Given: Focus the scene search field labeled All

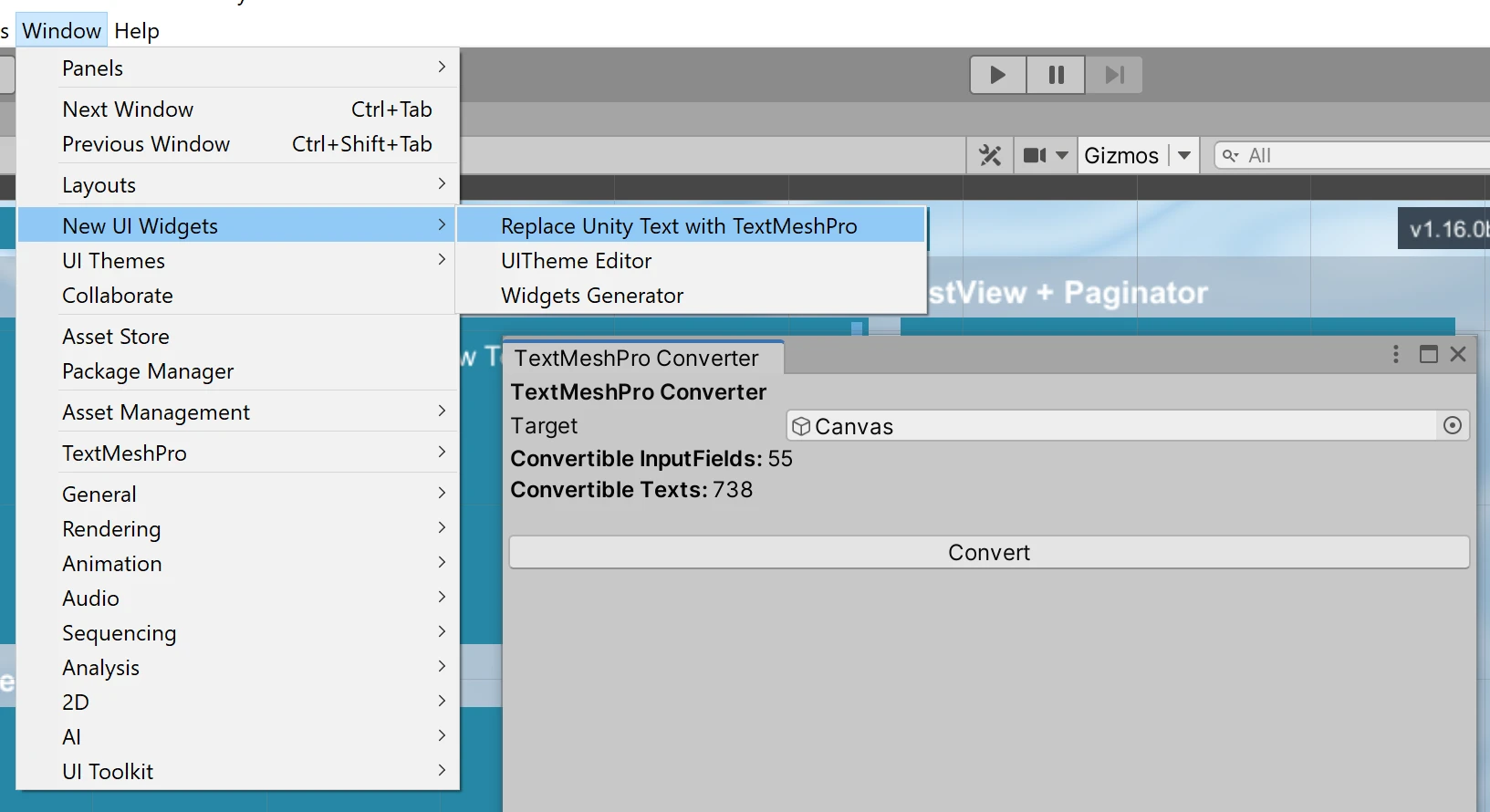Looking at the screenshot, I should 1353,155.
